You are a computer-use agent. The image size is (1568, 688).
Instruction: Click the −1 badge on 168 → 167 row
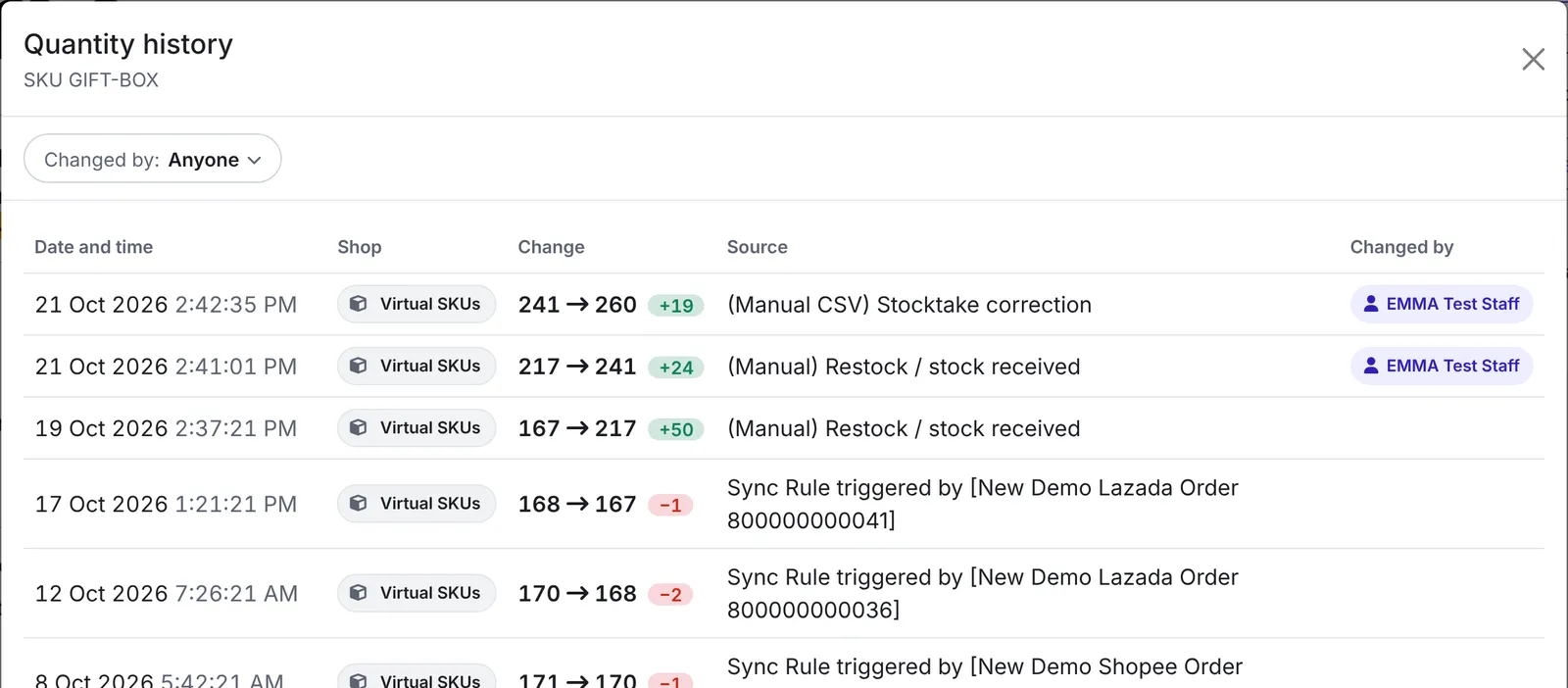pyautogui.click(x=670, y=505)
